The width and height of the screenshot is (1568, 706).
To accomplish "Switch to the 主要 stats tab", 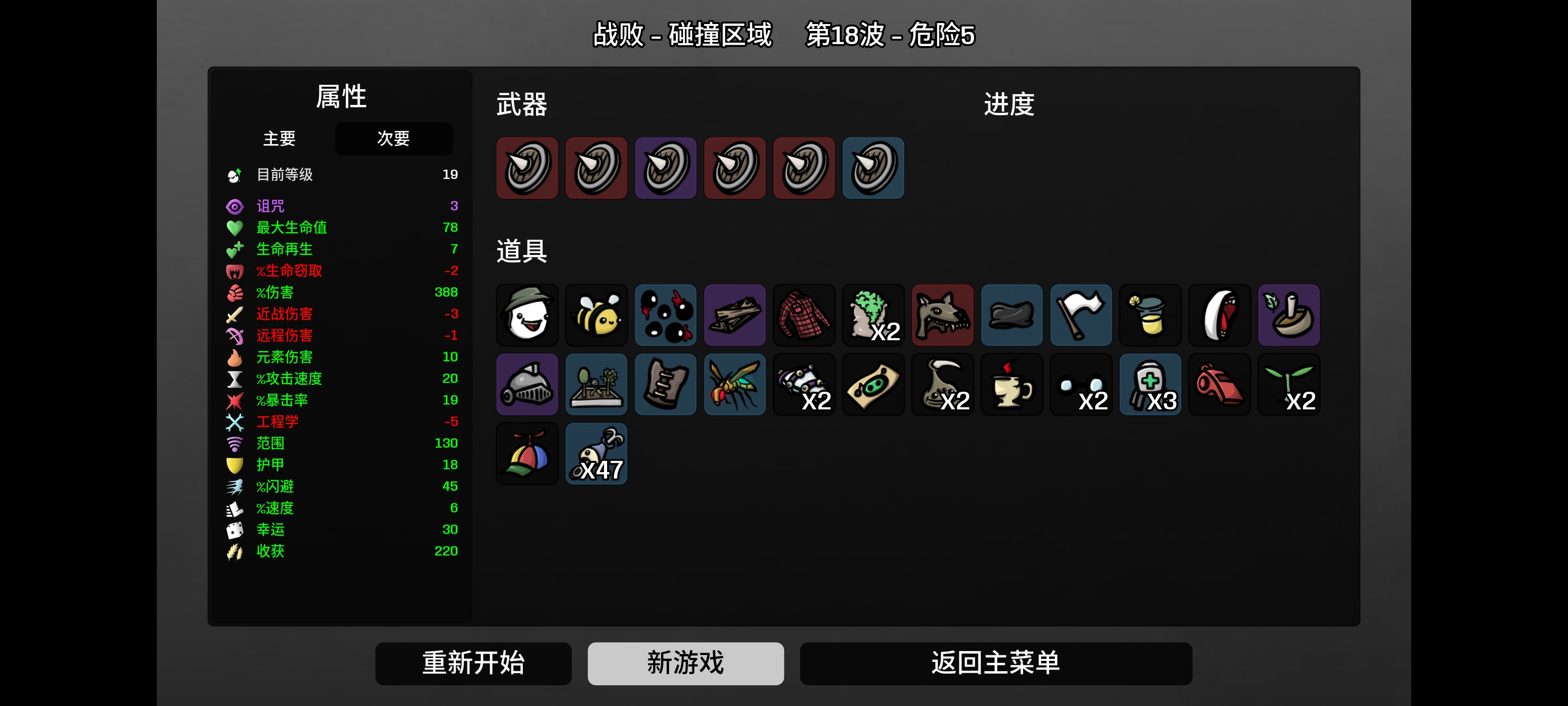I will 279,139.
